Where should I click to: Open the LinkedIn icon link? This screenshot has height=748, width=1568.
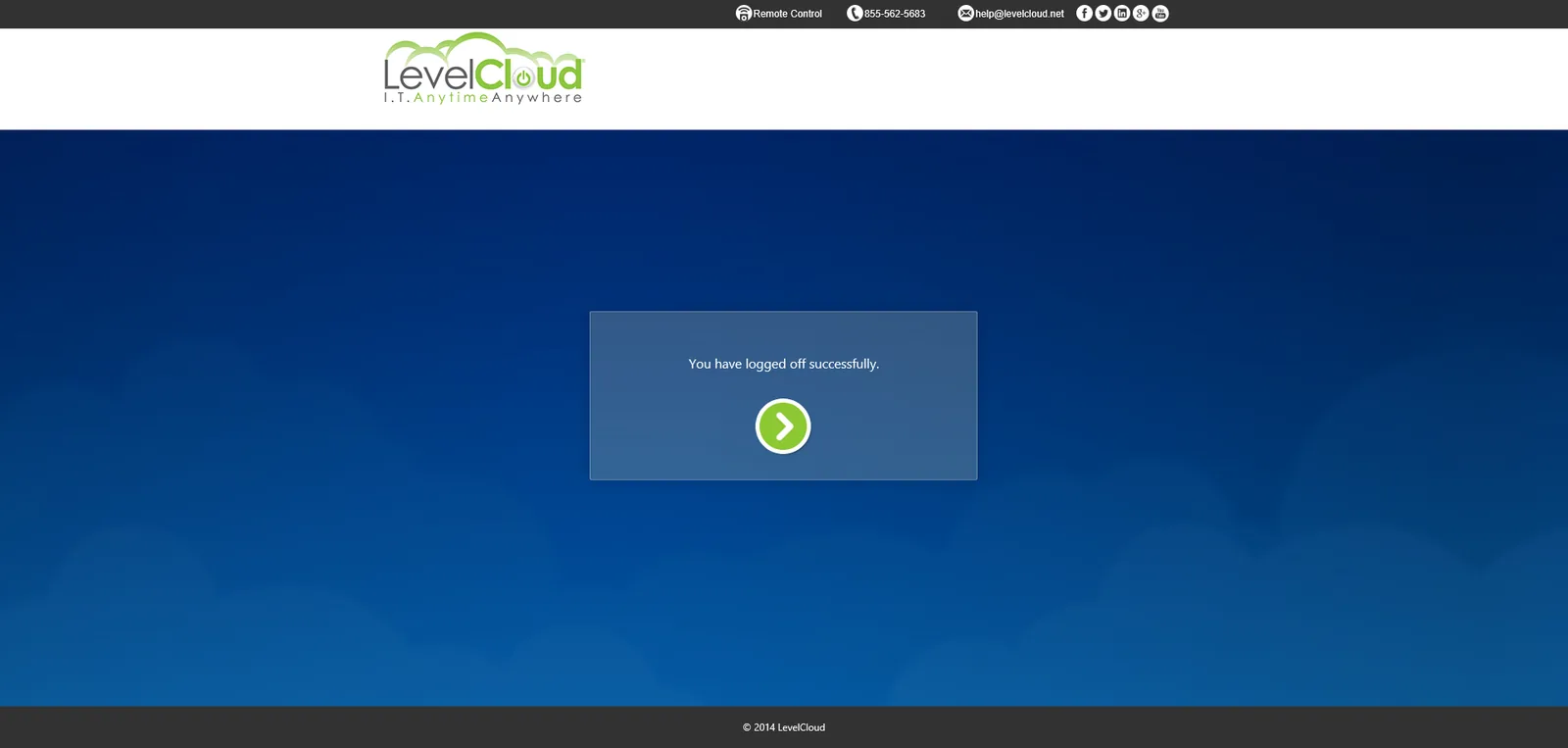coord(1122,13)
